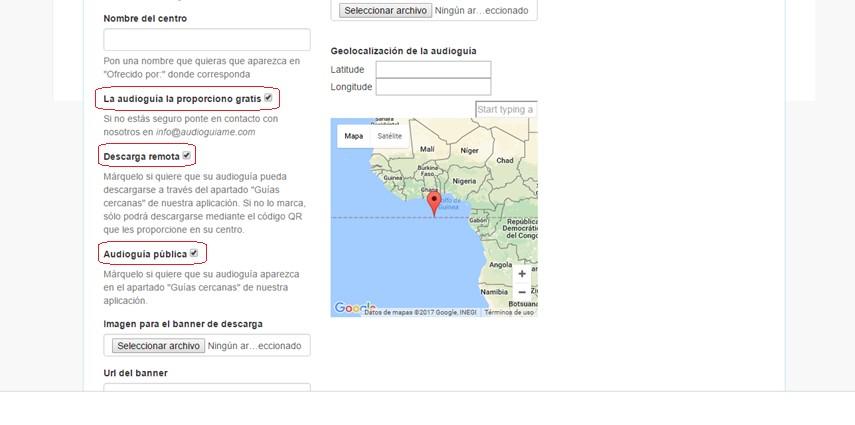The height and width of the screenshot is (425, 855).
Task: Switch the map to Mapa view
Action: click(x=354, y=135)
